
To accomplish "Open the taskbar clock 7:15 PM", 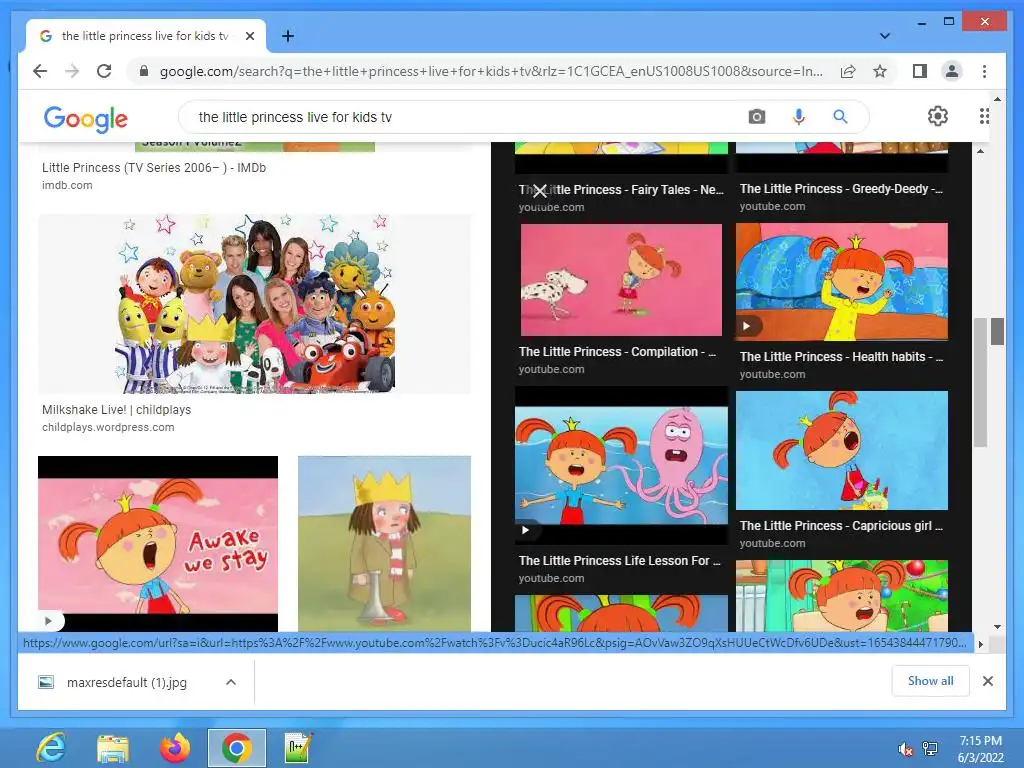I will [x=980, y=749].
